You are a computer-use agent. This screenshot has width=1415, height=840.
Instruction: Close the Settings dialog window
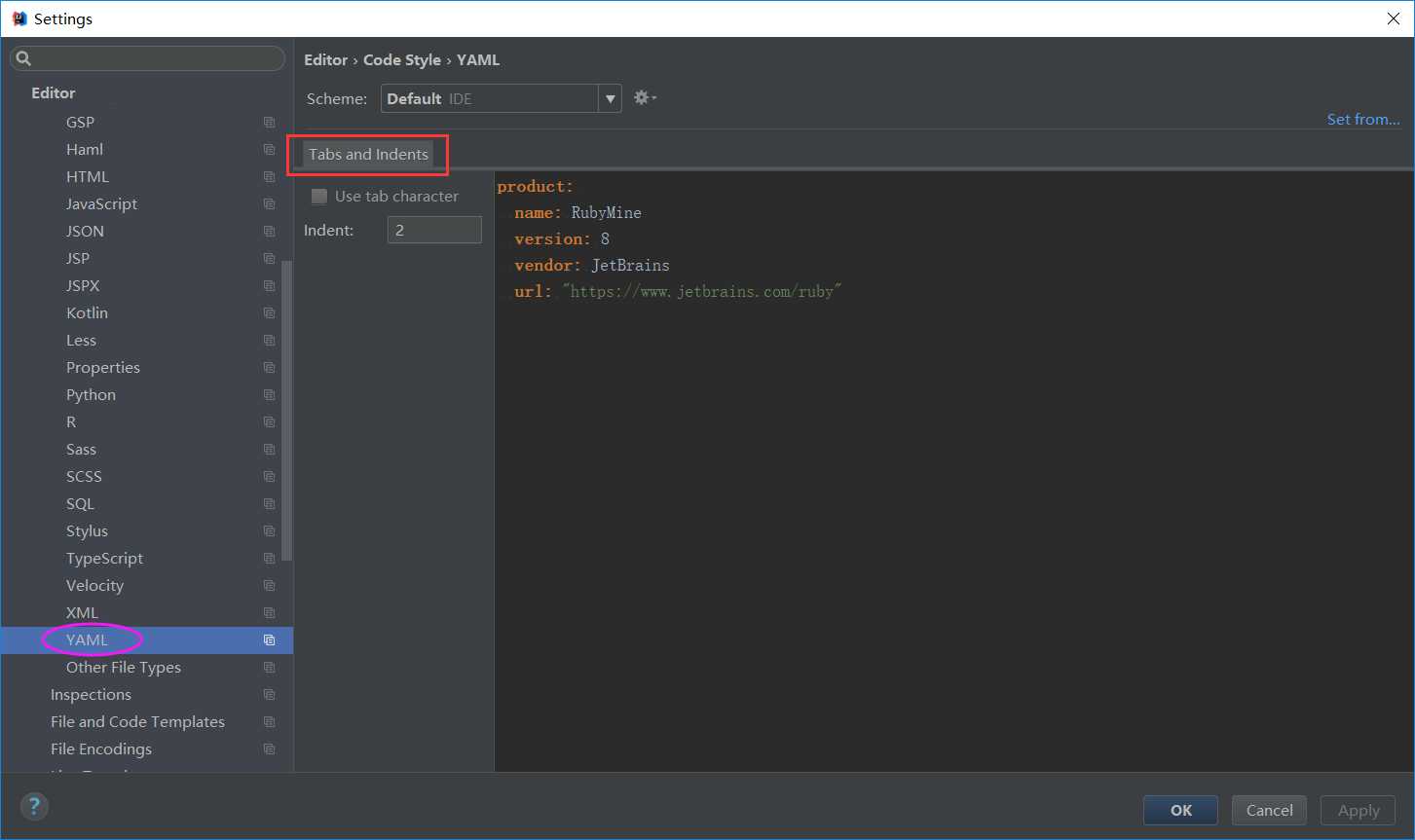pyautogui.click(x=1394, y=18)
